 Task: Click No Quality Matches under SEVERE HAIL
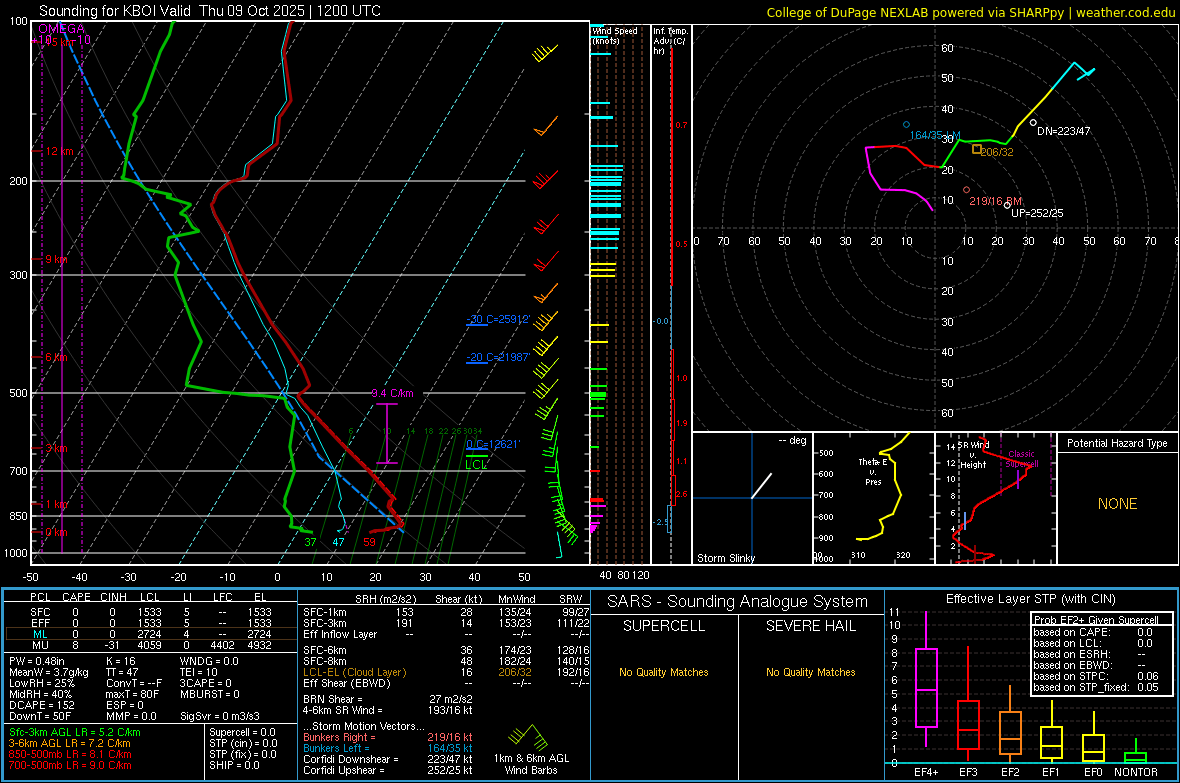(x=810, y=672)
